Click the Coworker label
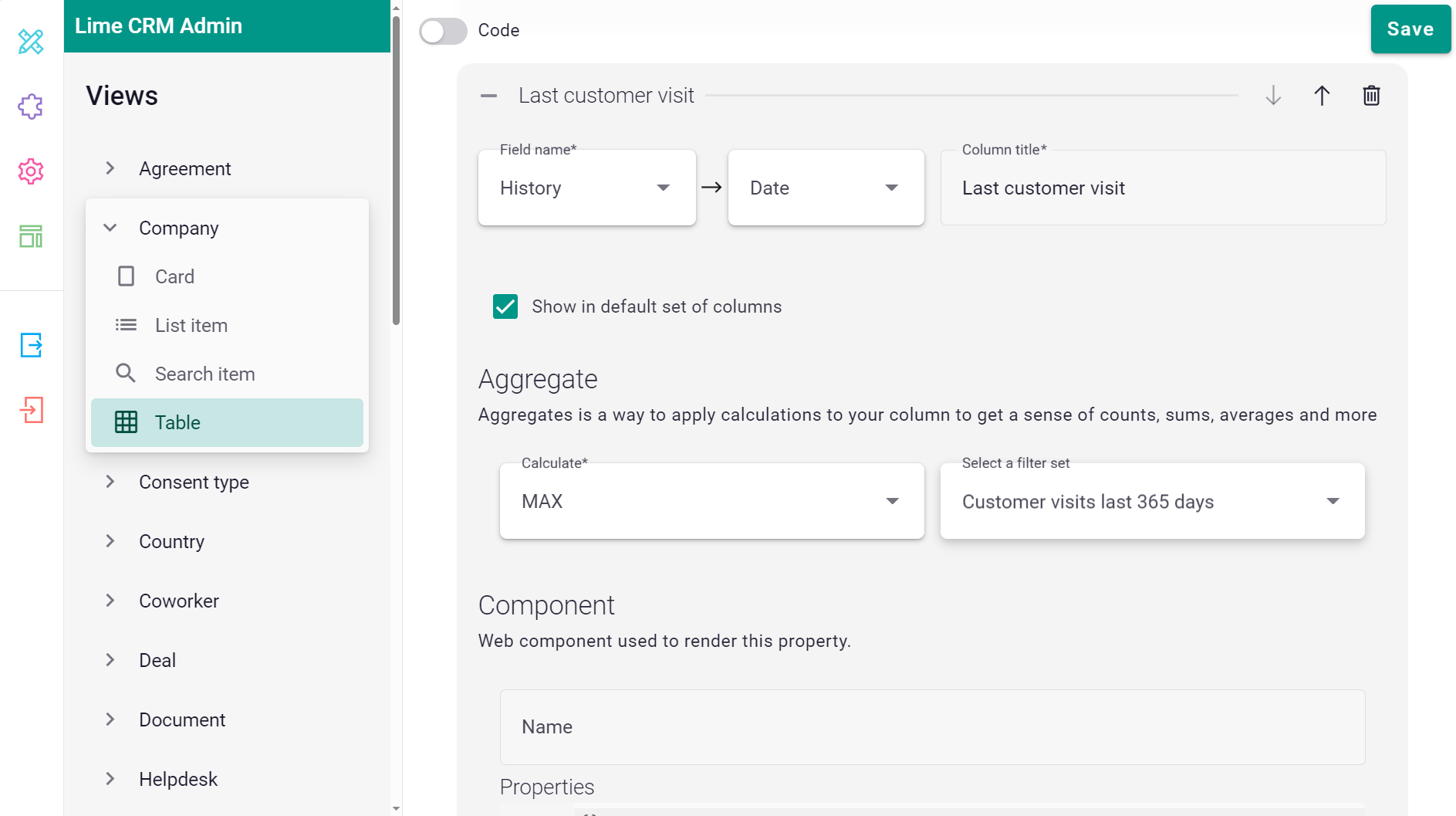 tap(179, 601)
